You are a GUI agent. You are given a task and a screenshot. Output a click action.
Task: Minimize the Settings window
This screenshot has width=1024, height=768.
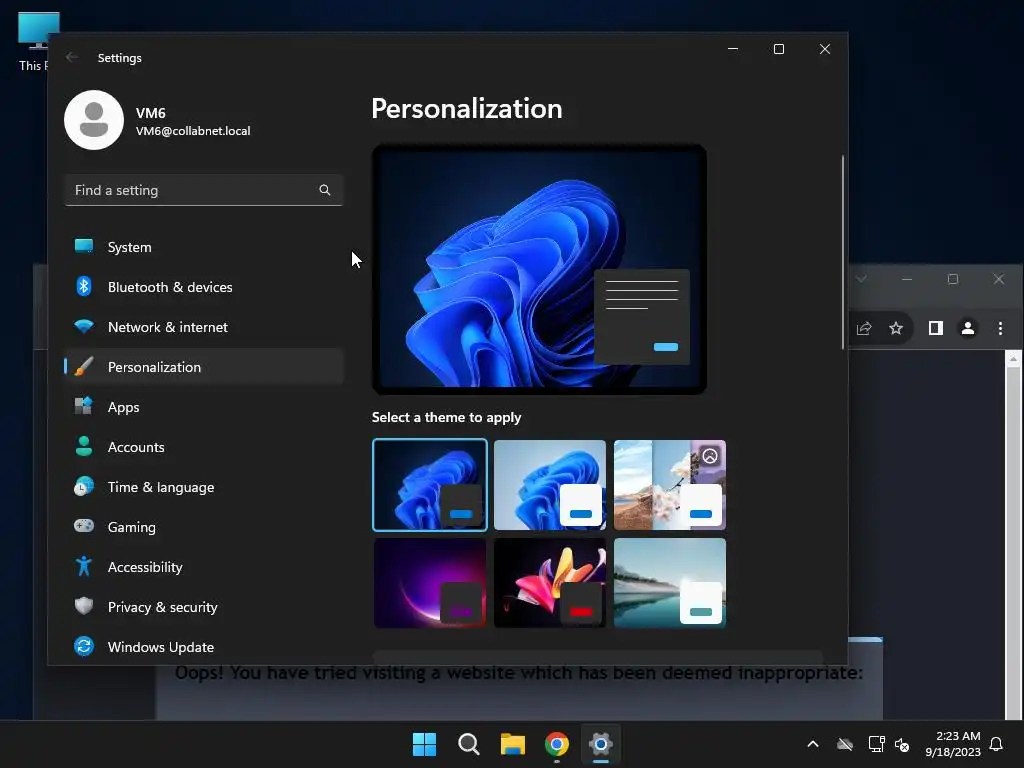(x=733, y=49)
